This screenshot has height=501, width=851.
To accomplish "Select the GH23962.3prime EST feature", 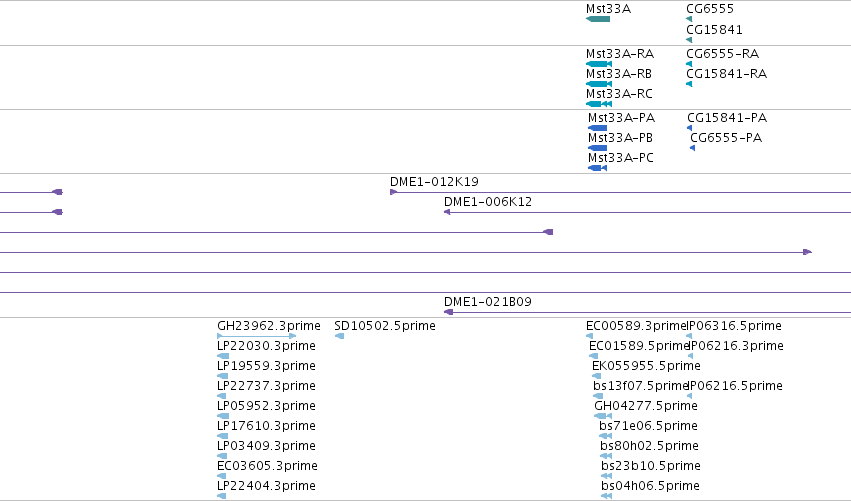I will [257, 336].
